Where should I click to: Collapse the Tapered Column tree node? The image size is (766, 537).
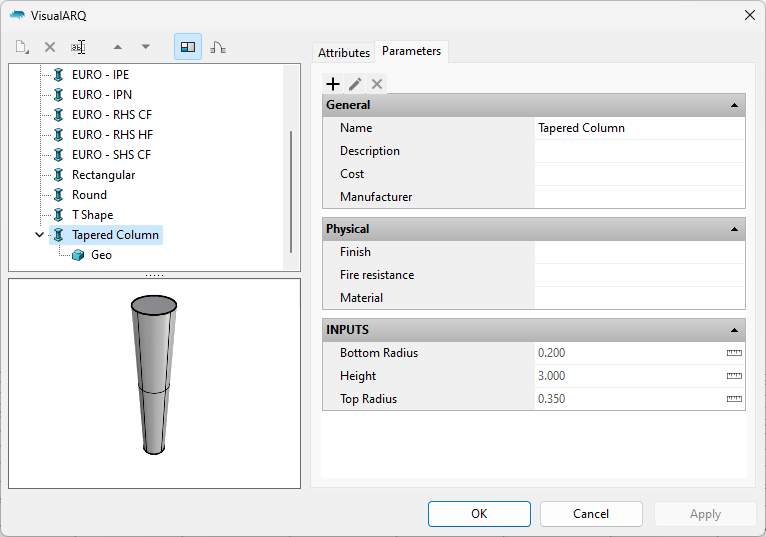click(x=40, y=235)
